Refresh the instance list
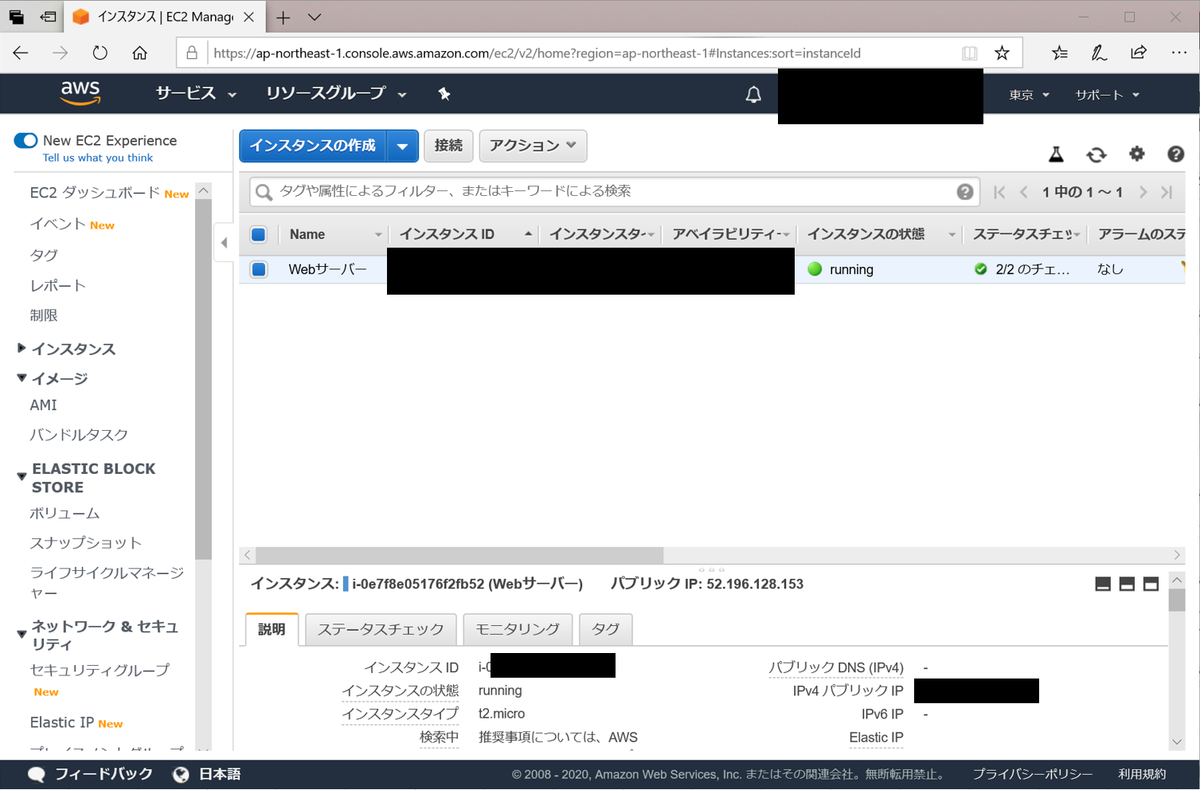This screenshot has height=790, width=1200. [x=1096, y=154]
